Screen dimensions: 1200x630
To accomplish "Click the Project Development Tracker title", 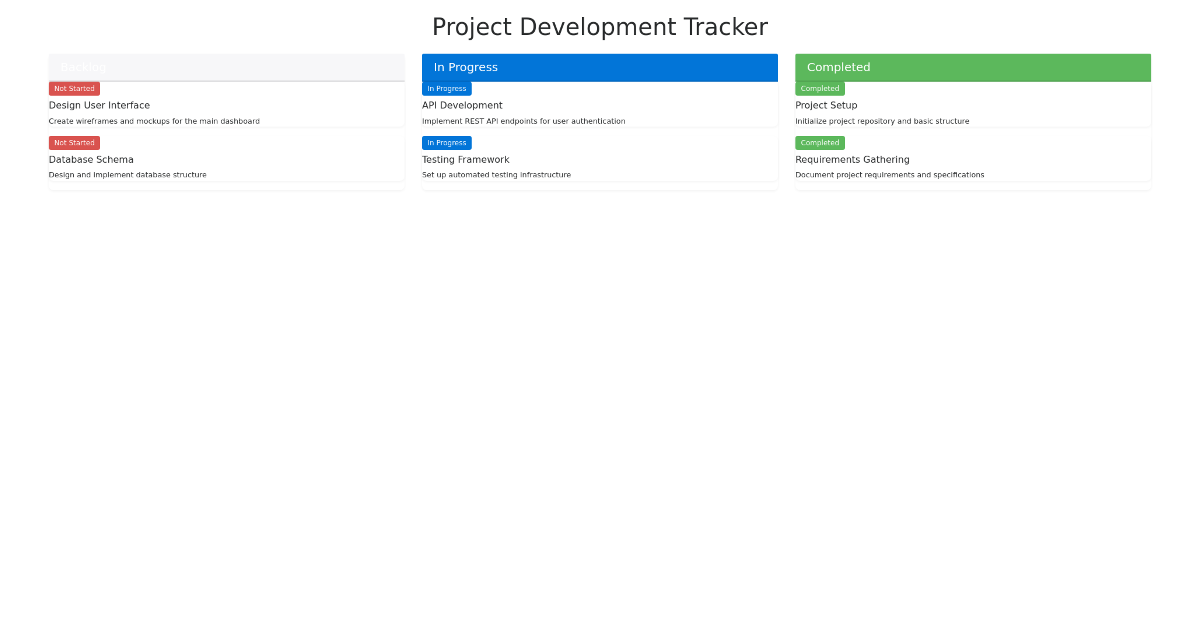I will pos(600,26).
